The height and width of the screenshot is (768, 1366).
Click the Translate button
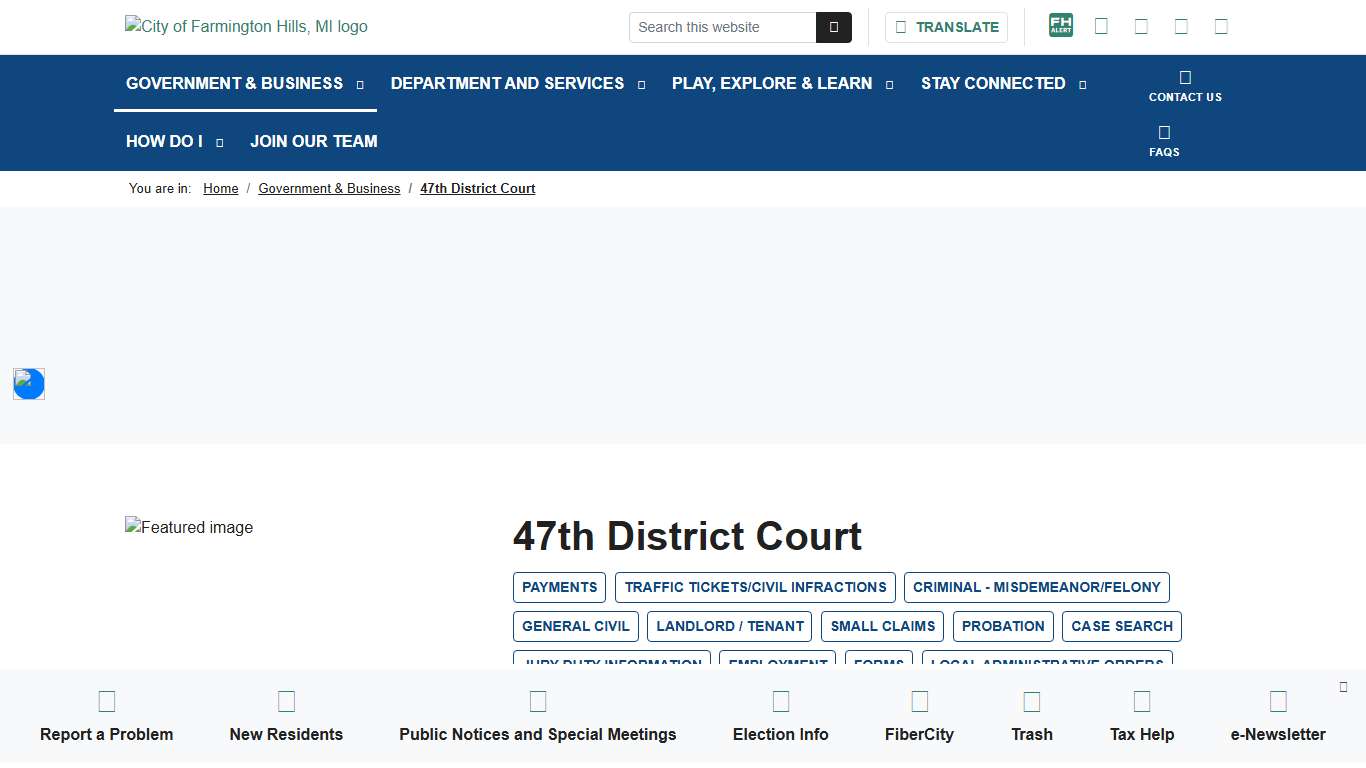pyautogui.click(x=945, y=27)
